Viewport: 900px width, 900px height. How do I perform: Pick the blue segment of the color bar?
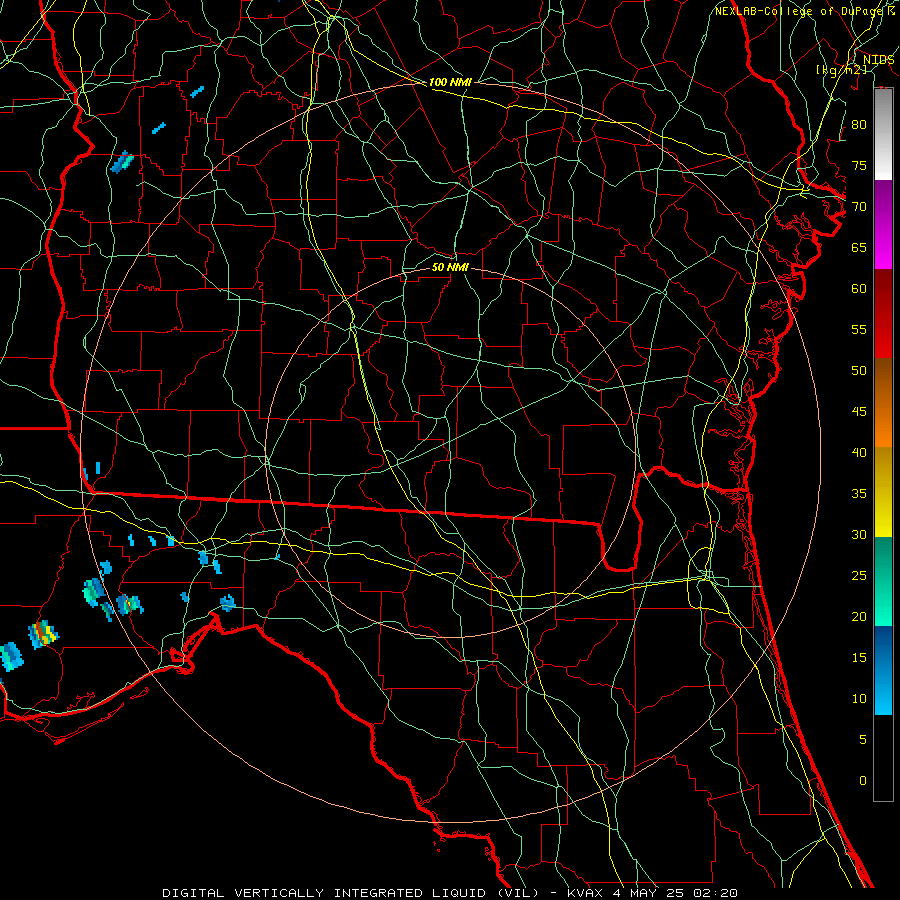pos(883,670)
